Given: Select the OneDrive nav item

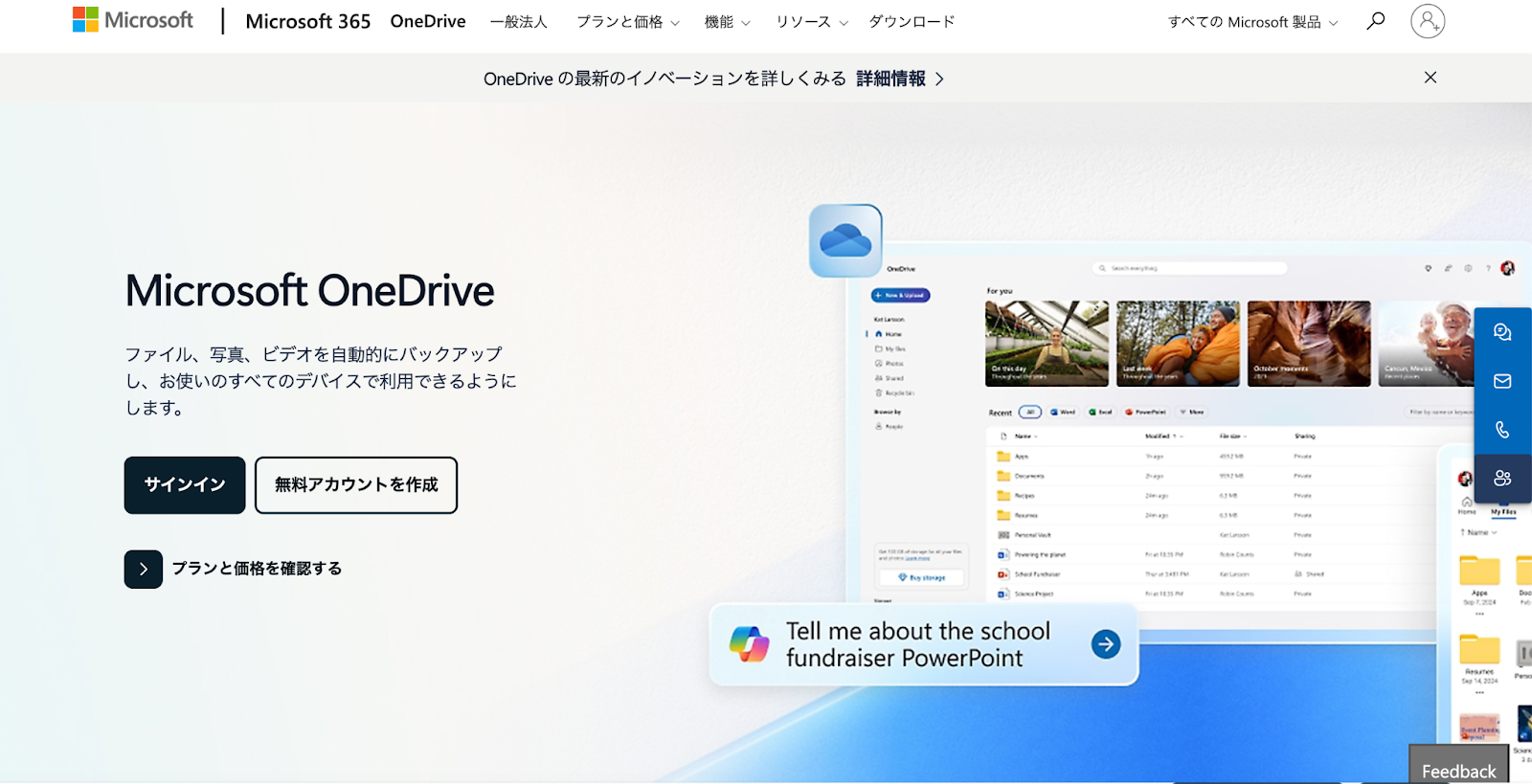Looking at the screenshot, I should (428, 21).
